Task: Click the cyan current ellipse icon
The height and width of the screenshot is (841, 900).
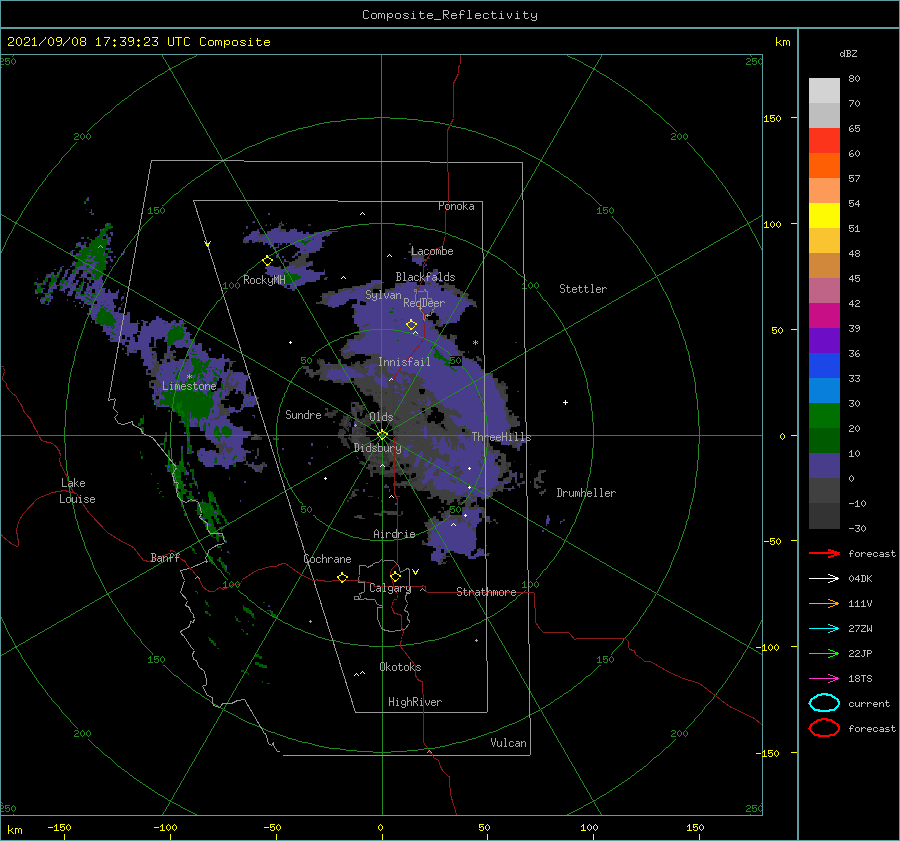Action: pyautogui.click(x=824, y=703)
